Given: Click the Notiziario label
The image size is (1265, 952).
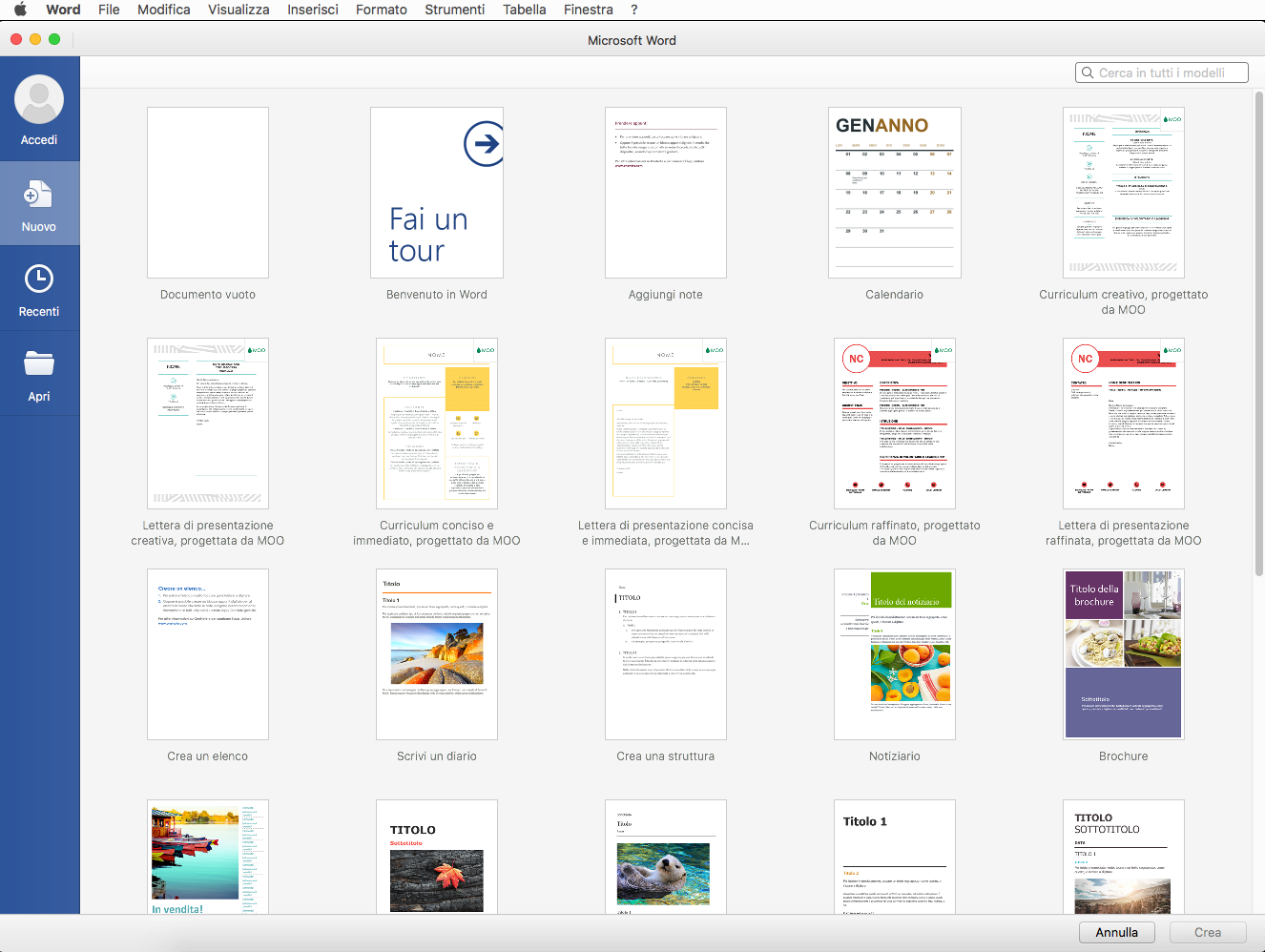Looking at the screenshot, I should point(895,756).
